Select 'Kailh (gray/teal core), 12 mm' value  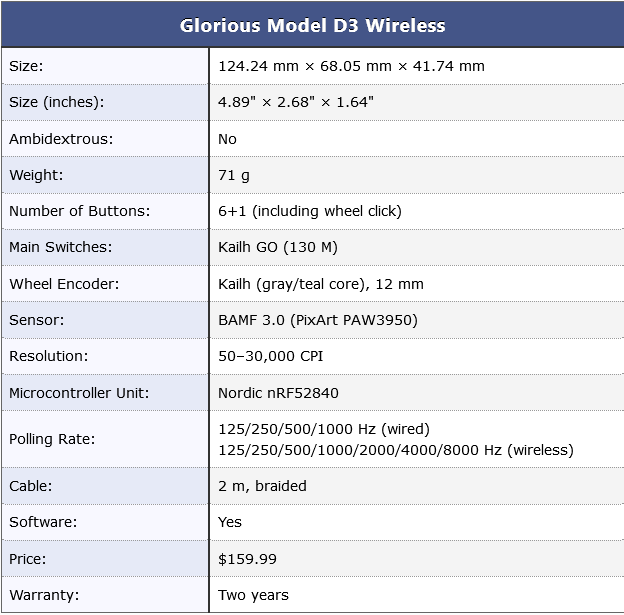point(321,284)
